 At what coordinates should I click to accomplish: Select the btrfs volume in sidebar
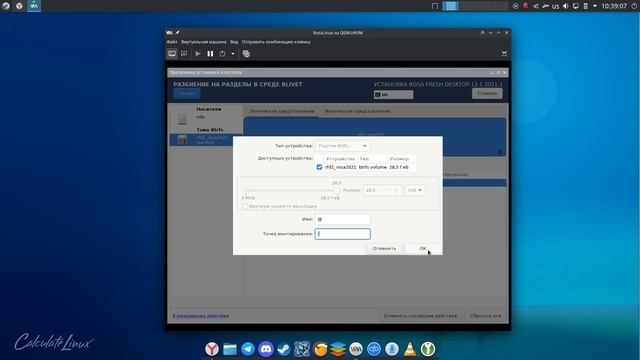(206, 140)
